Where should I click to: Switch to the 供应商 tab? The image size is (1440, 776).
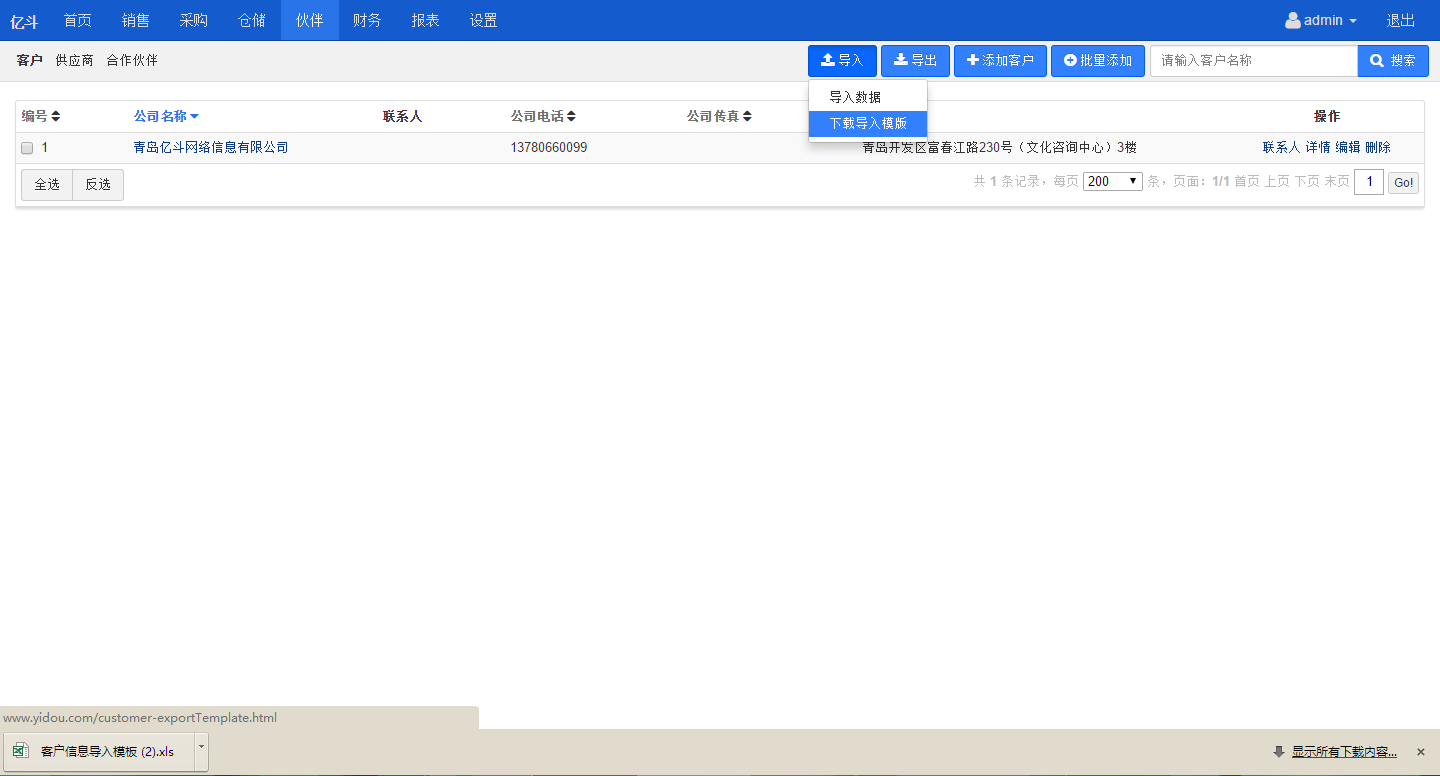click(x=74, y=61)
